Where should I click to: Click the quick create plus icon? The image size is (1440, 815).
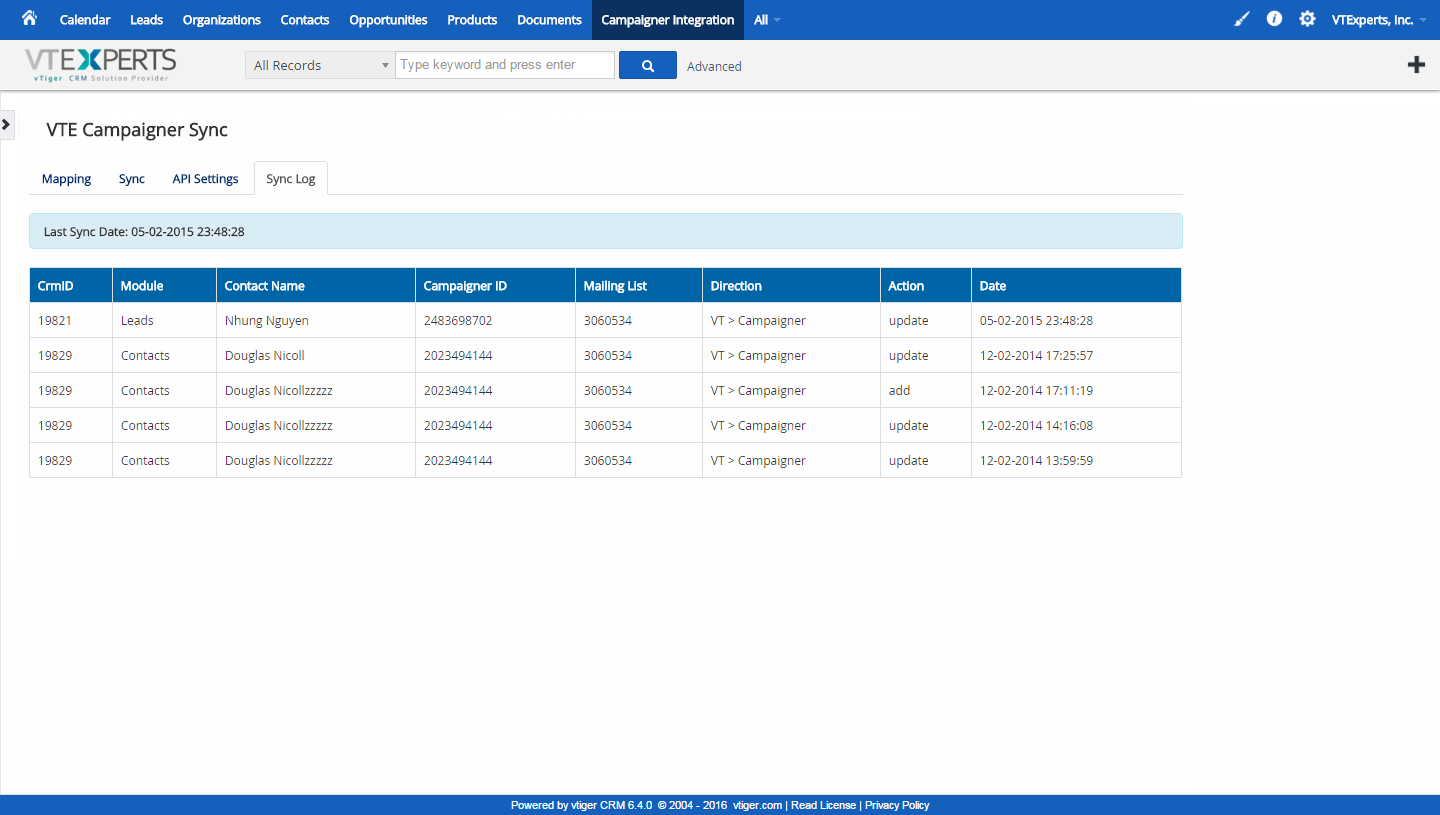click(x=1416, y=65)
